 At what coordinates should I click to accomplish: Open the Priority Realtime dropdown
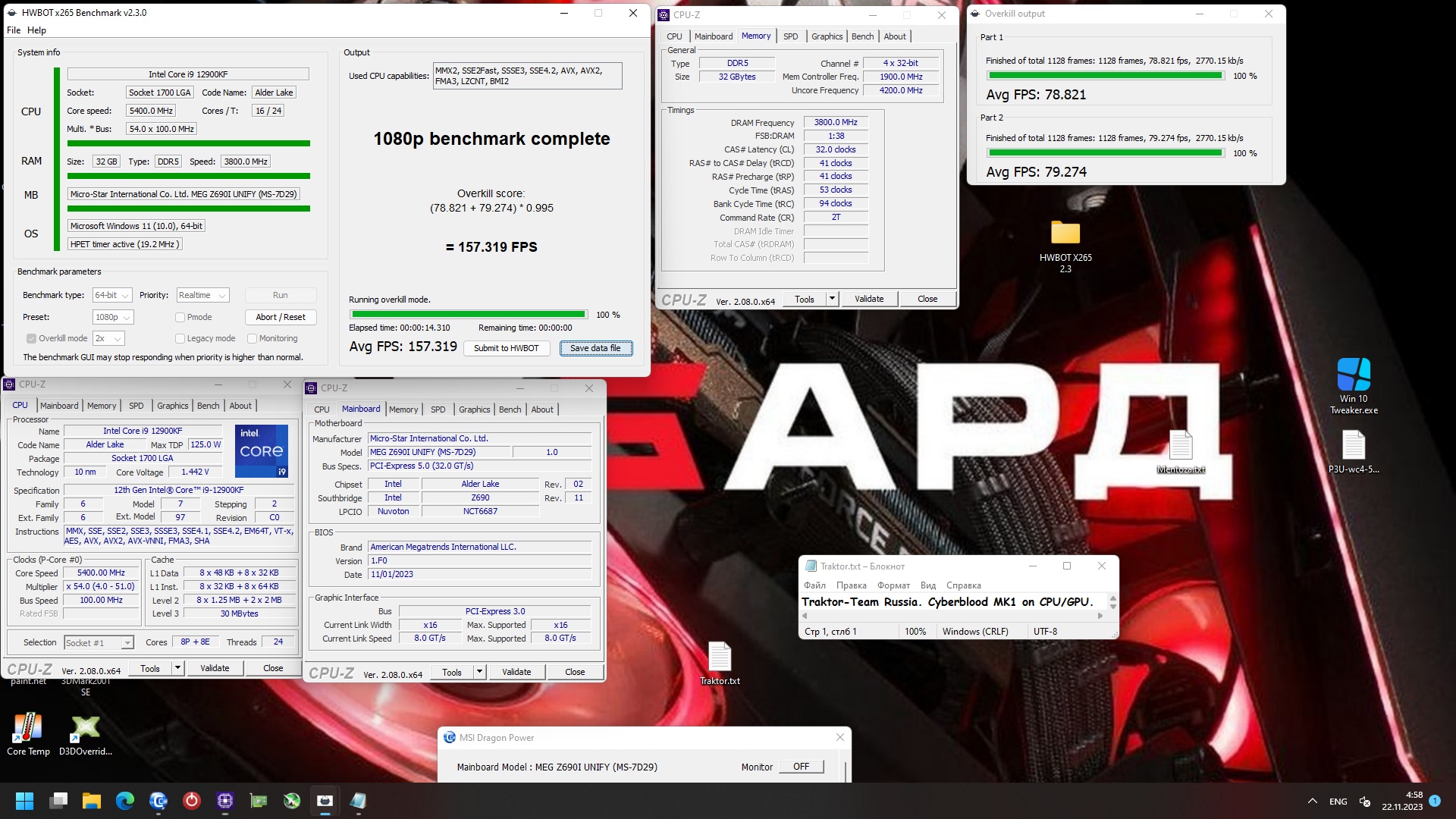click(x=202, y=295)
